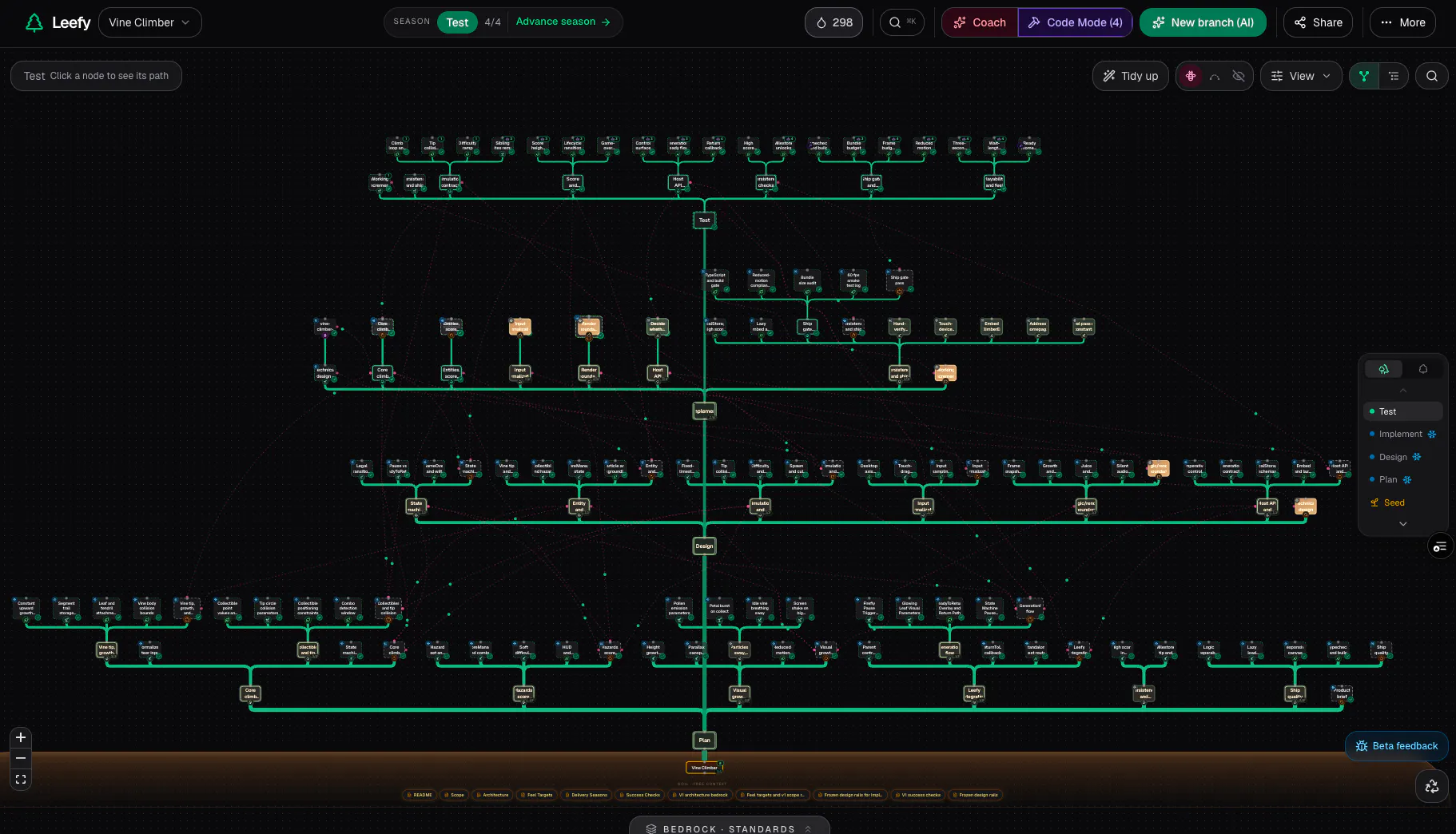Image resolution: width=1456 pixels, height=834 pixels.
Task: Click the Leefy tree logo icon
Action: click(34, 22)
